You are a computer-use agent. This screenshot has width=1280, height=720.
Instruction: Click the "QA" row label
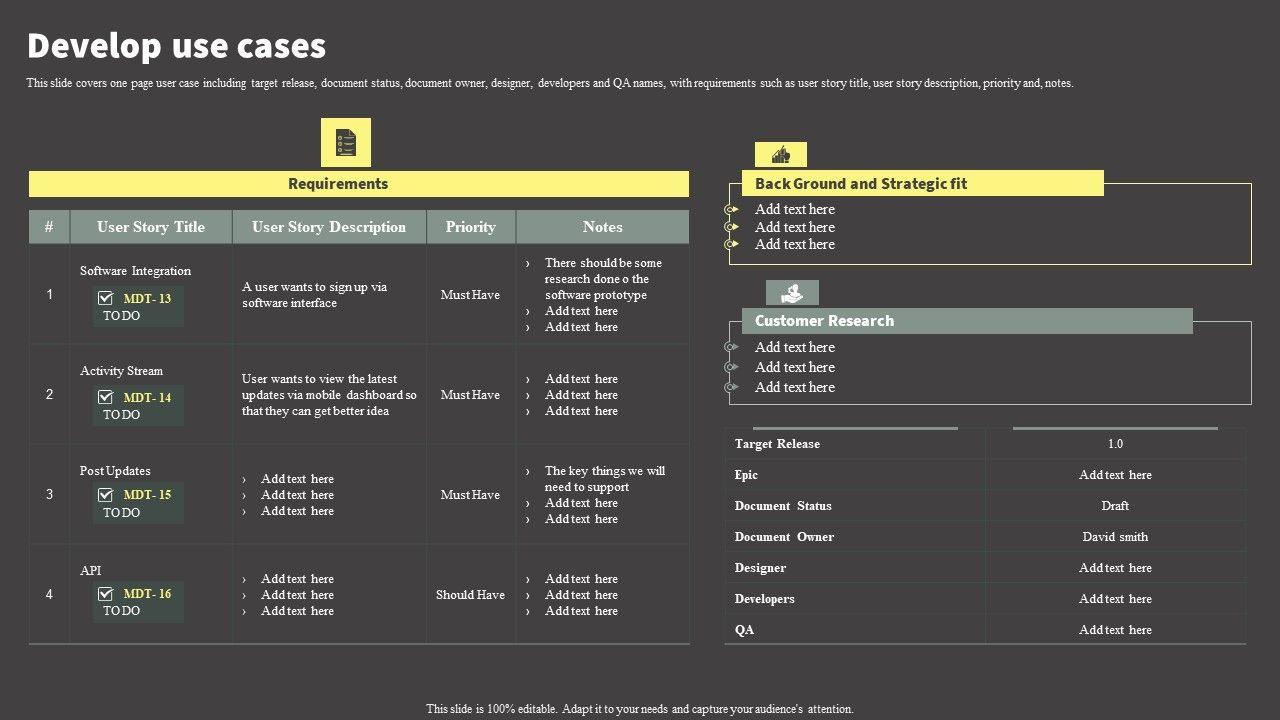tap(744, 630)
